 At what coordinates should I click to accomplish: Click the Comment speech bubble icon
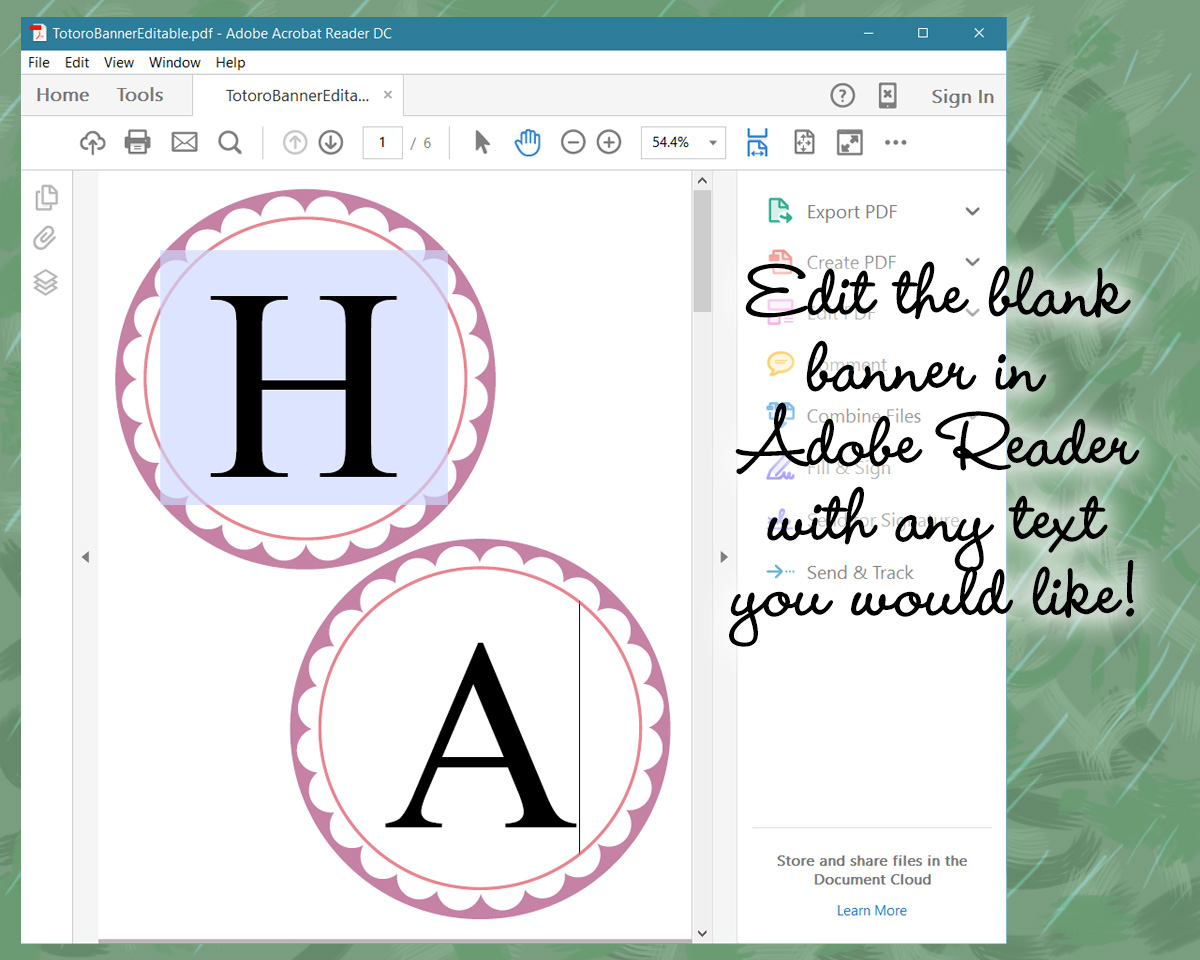[x=780, y=364]
